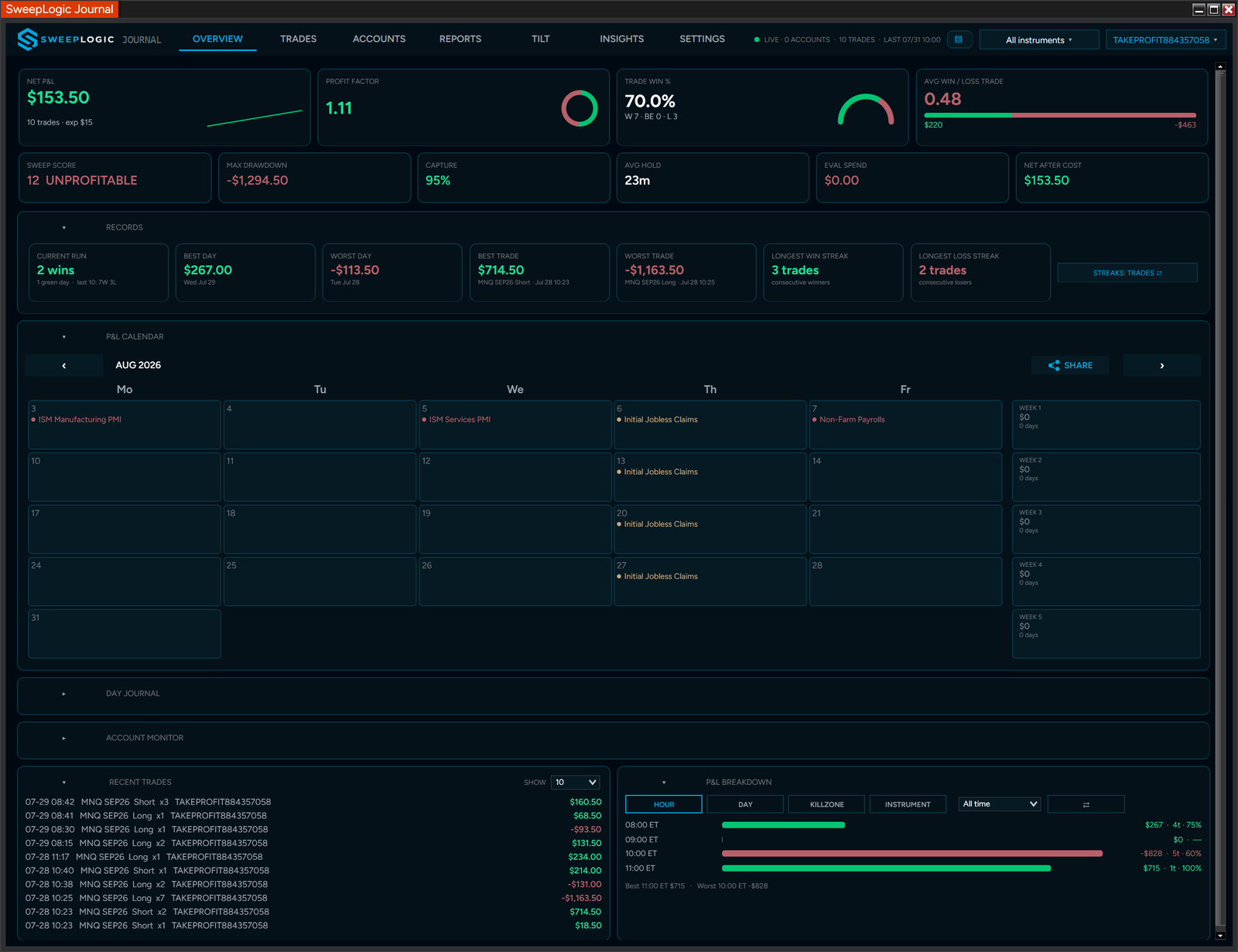Select the Day breakdown toggle
1238x952 pixels.
coord(745,804)
